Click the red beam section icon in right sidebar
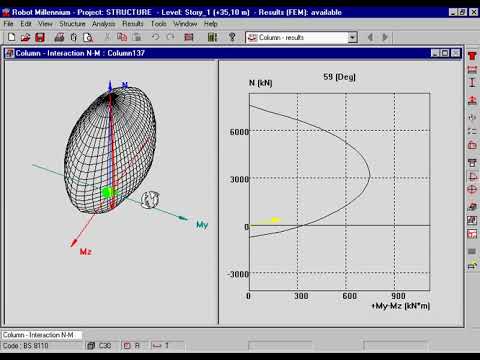The height and width of the screenshot is (360, 480). click(x=472, y=69)
